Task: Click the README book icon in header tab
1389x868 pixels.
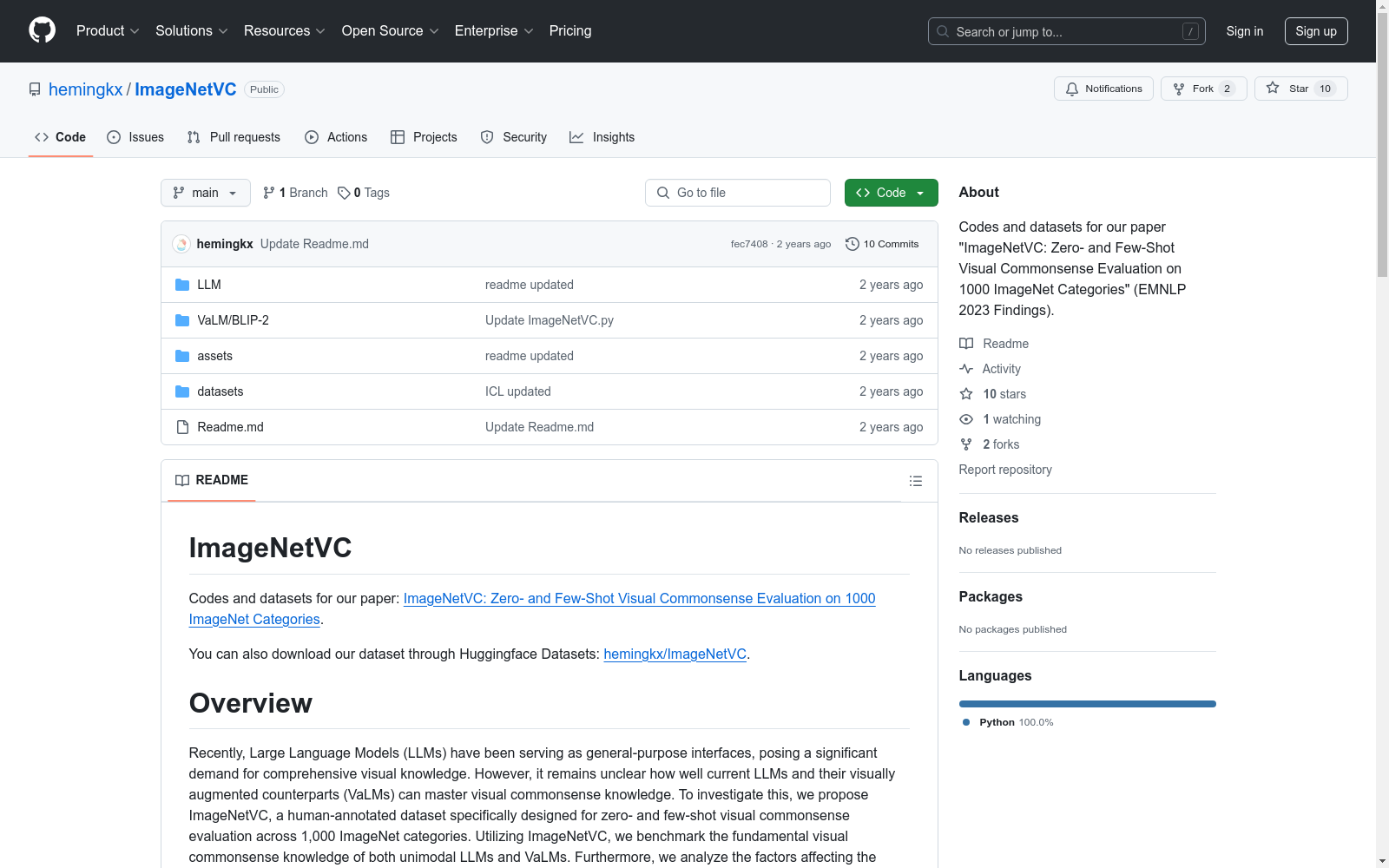Action: 182,480
